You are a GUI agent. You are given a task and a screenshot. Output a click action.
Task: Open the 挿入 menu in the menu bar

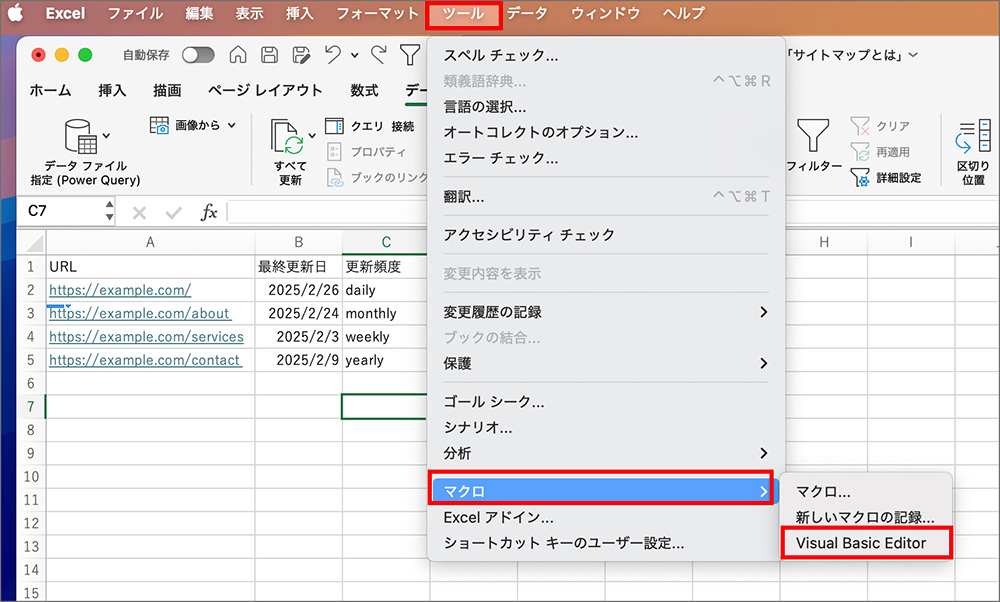[x=300, y=13]
